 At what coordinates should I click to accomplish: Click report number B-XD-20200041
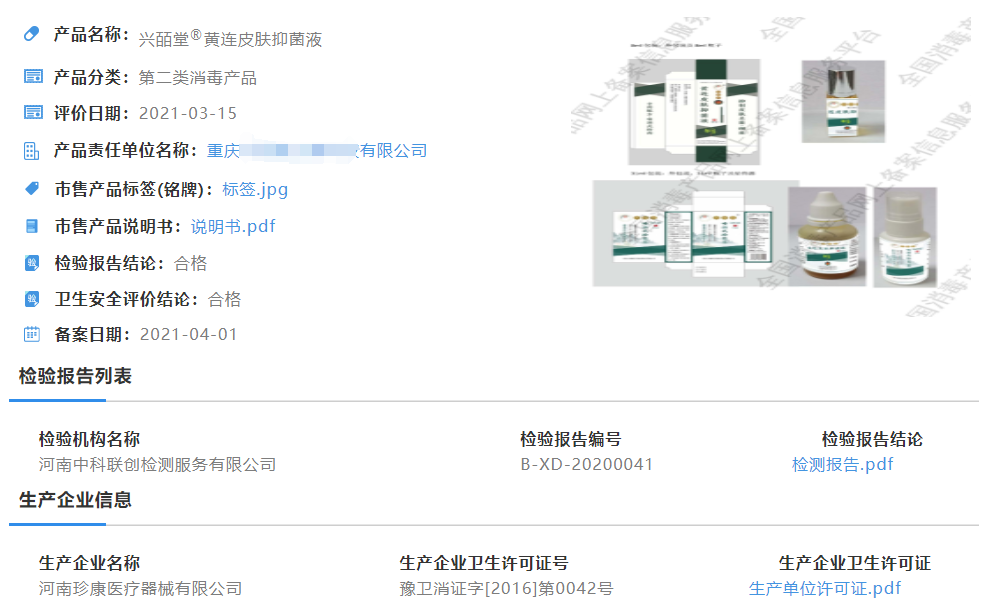click(x=587, y=464)
